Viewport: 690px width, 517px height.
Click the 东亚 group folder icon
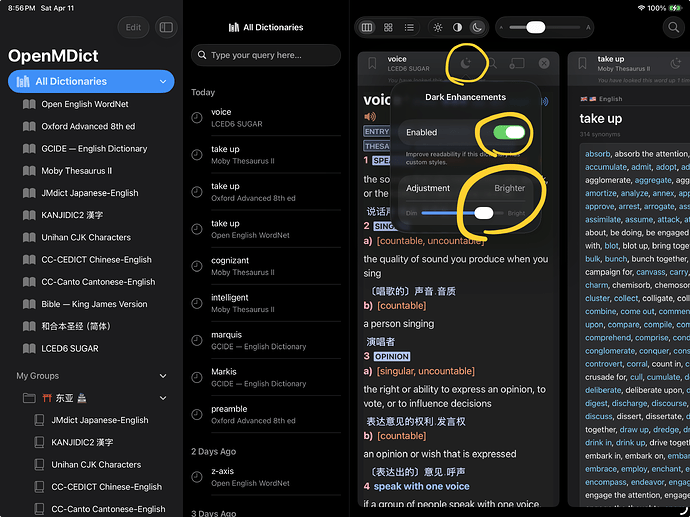29,398
